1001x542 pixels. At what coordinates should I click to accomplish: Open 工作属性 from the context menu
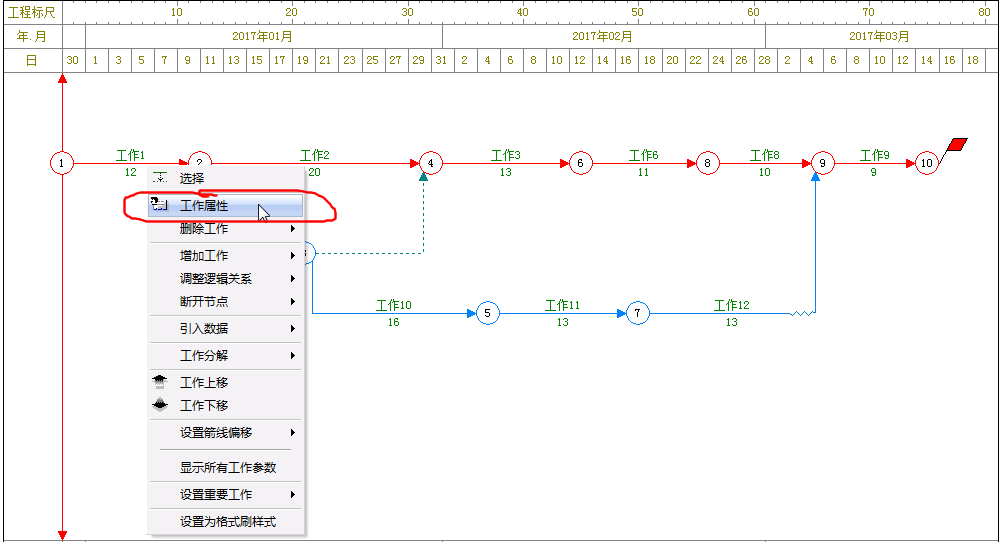tap(225, 206)
